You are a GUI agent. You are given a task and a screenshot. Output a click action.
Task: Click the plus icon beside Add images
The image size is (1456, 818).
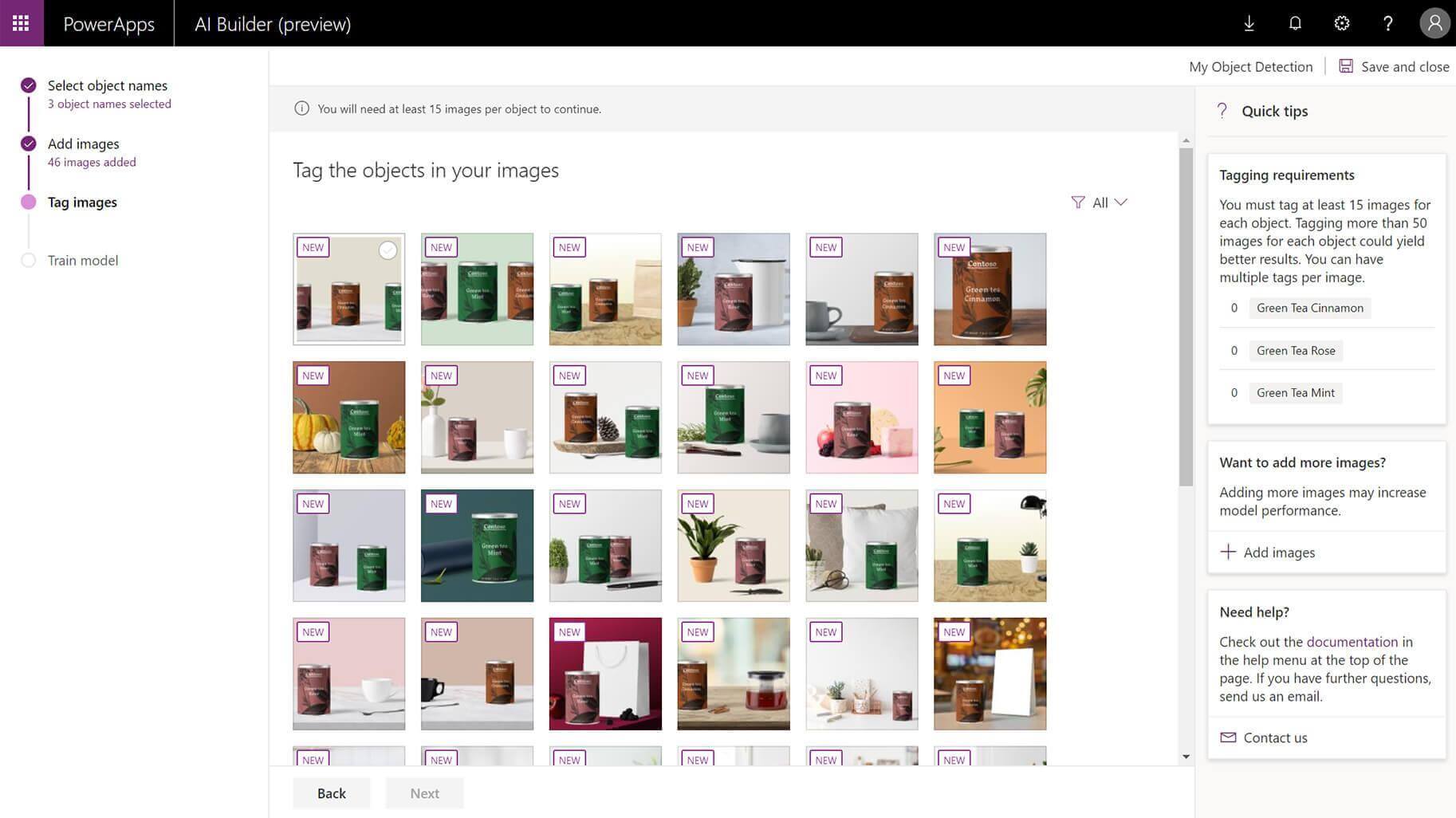coord(1228,552)
